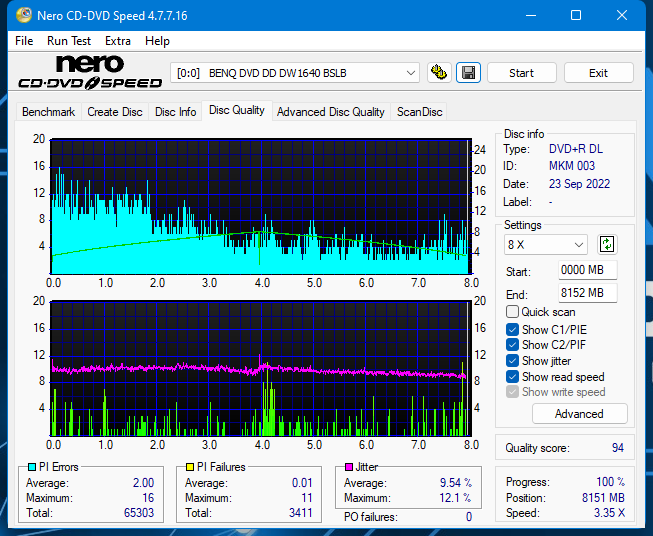This screenshot has width=653, height=536.
Task: Uncheck Show C2/PIF option
Action: click(x=512, y=345)
